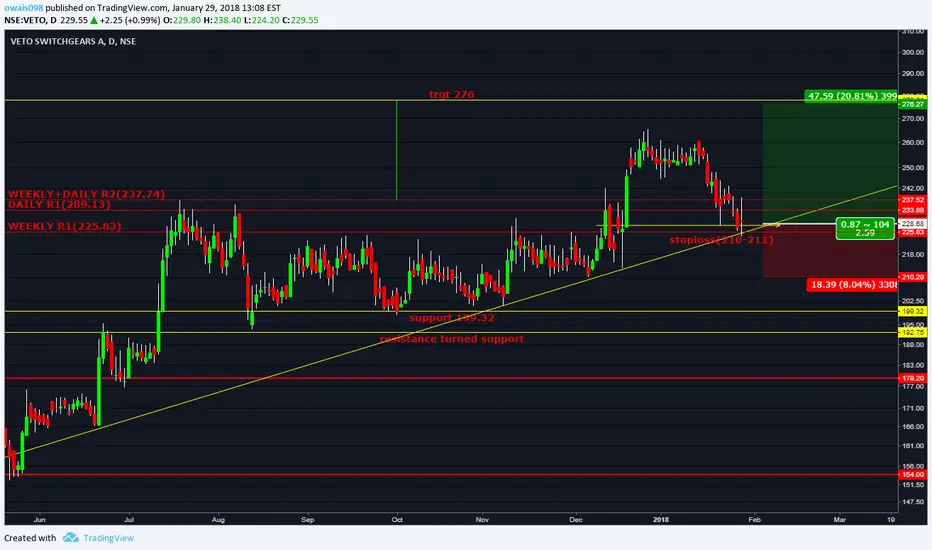Click the 154.00 red price tag
The width and height of the screenshot is (932, 550).
(x=912, y=474)
